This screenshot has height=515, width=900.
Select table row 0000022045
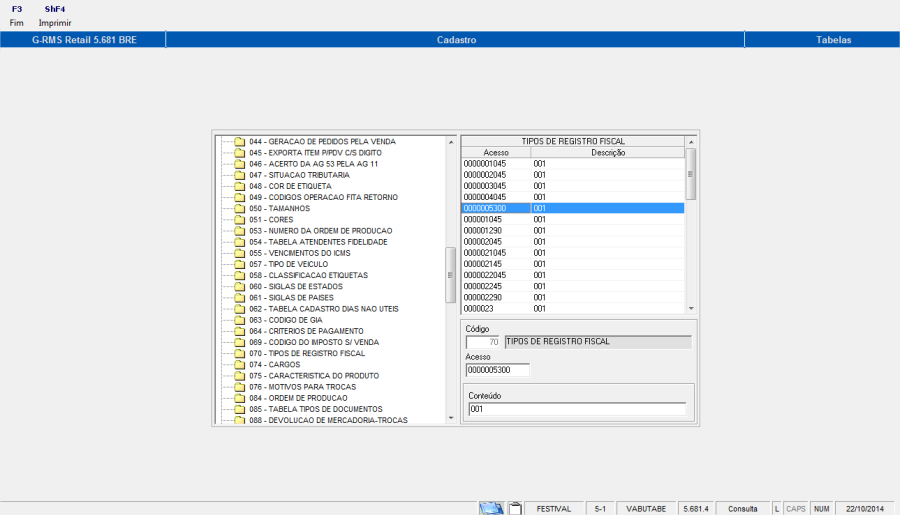pyautogui.click(x=573, y=275)
